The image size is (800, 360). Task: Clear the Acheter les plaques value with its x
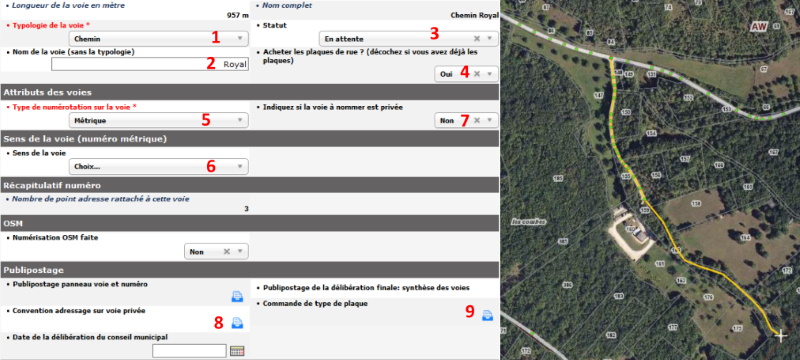point(477,73)
